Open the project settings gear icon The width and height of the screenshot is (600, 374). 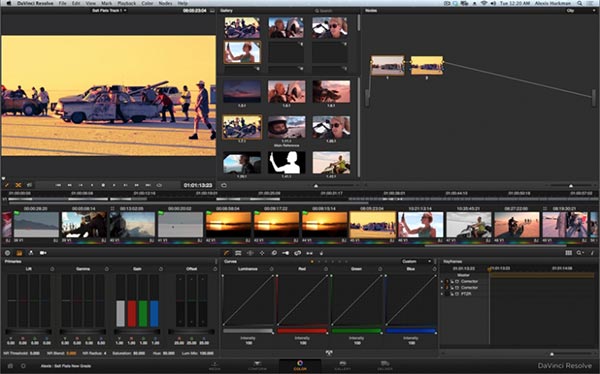[23, 366]
